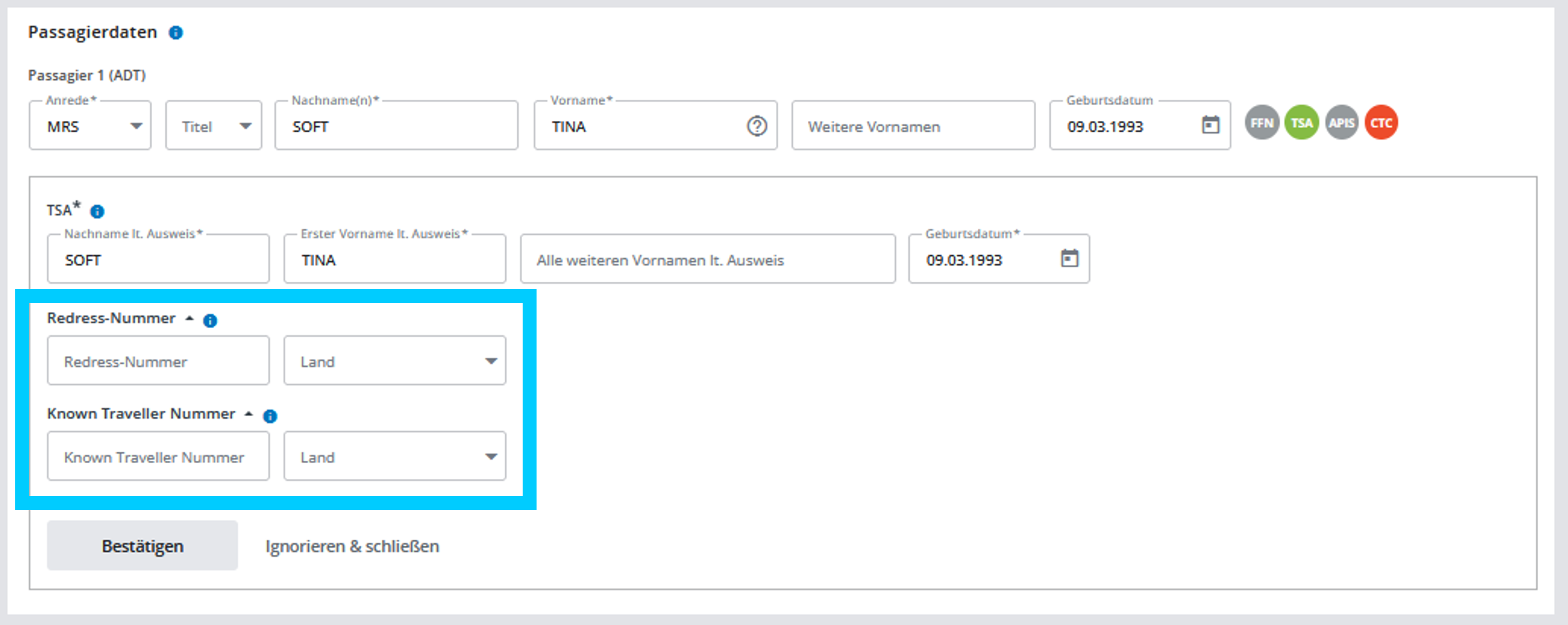Click the gray FFN status badge

click(x=1262, y=123)
